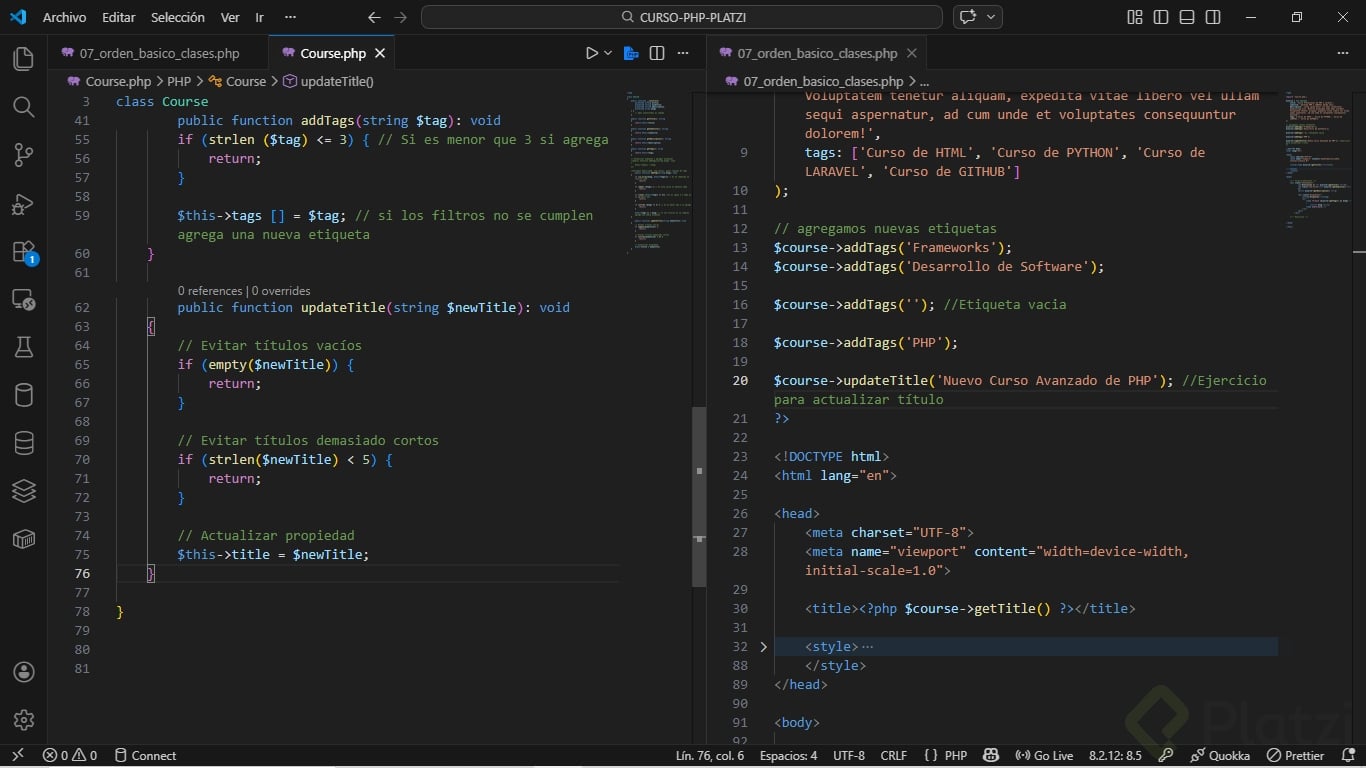Open the Run and Debug view
This screenshot has width=1366, height=768.
tap(23, 204)
